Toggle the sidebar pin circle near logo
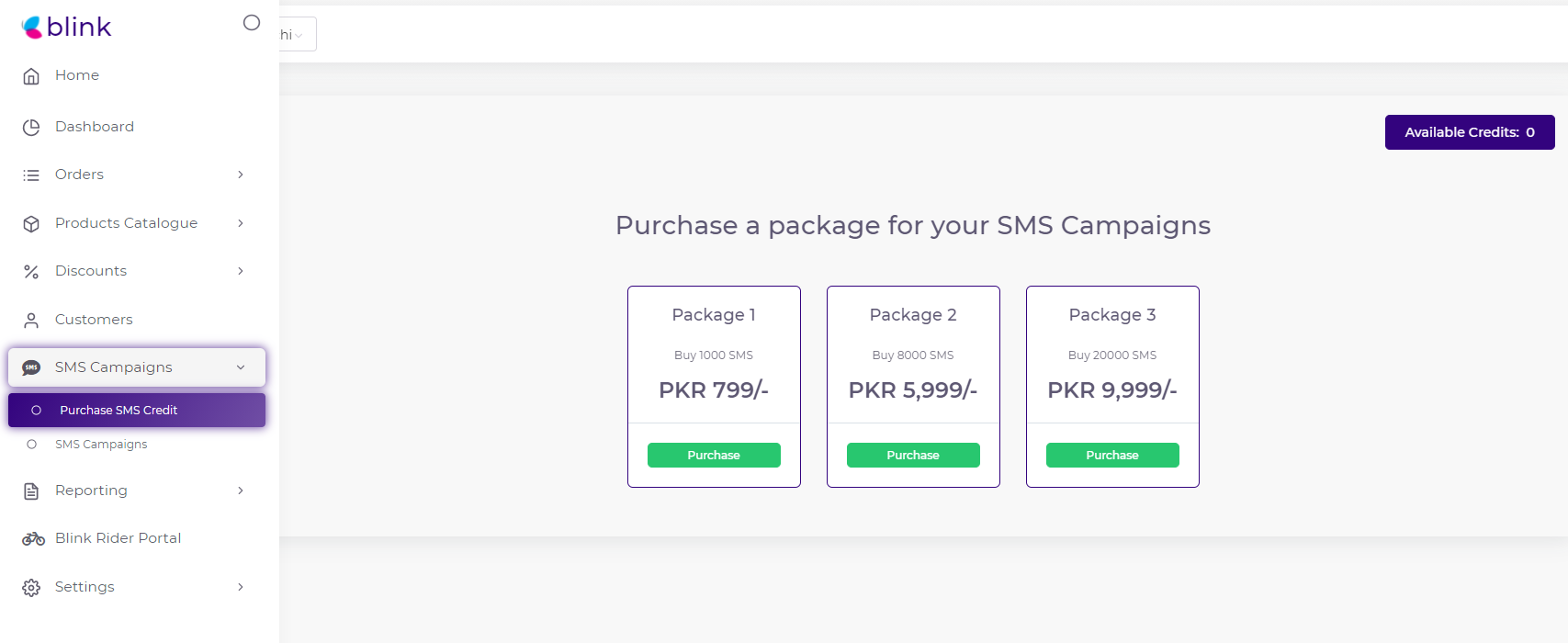Viewport: 1568px width, 643px height. (252, 23)
